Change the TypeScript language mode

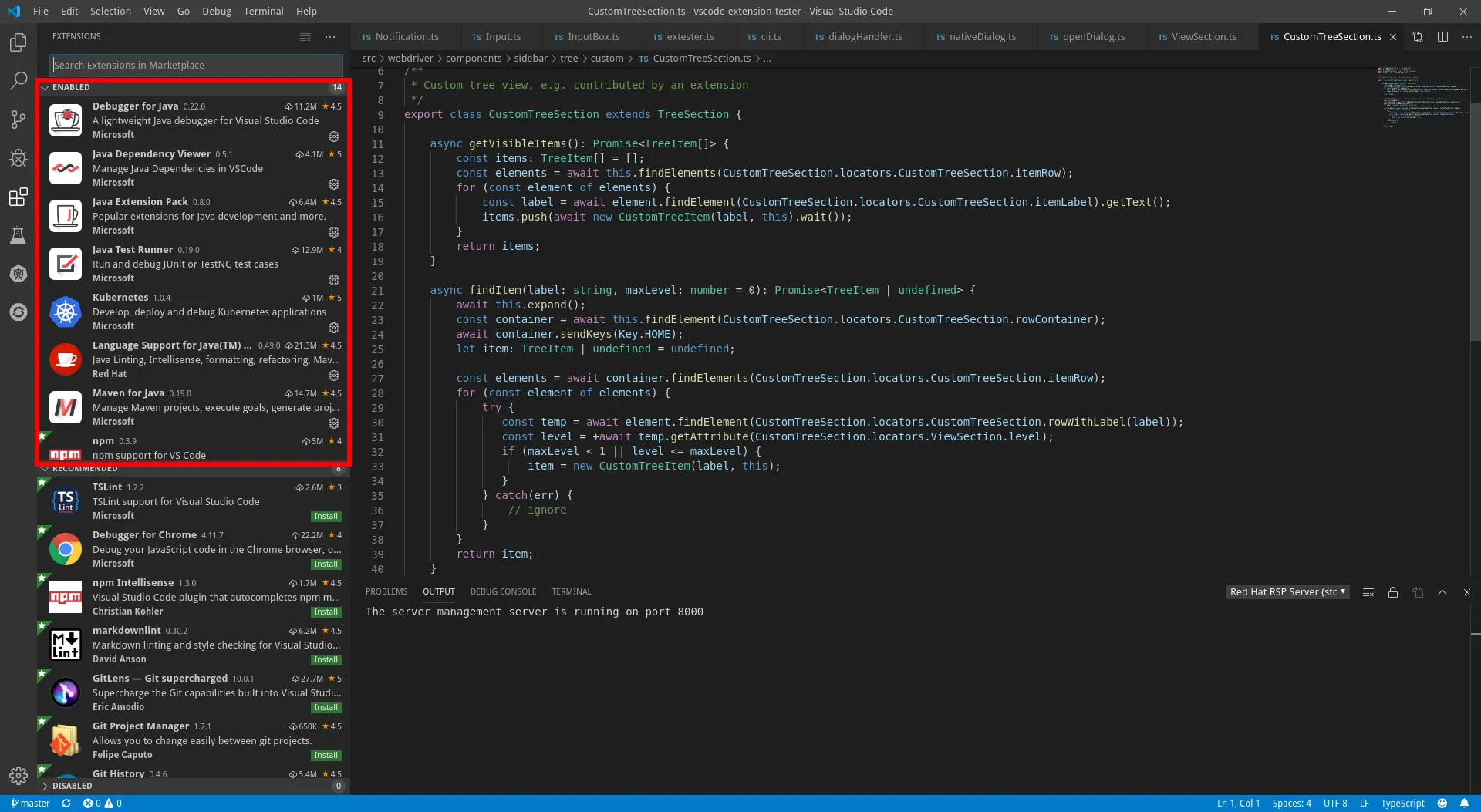[1402, 804]
